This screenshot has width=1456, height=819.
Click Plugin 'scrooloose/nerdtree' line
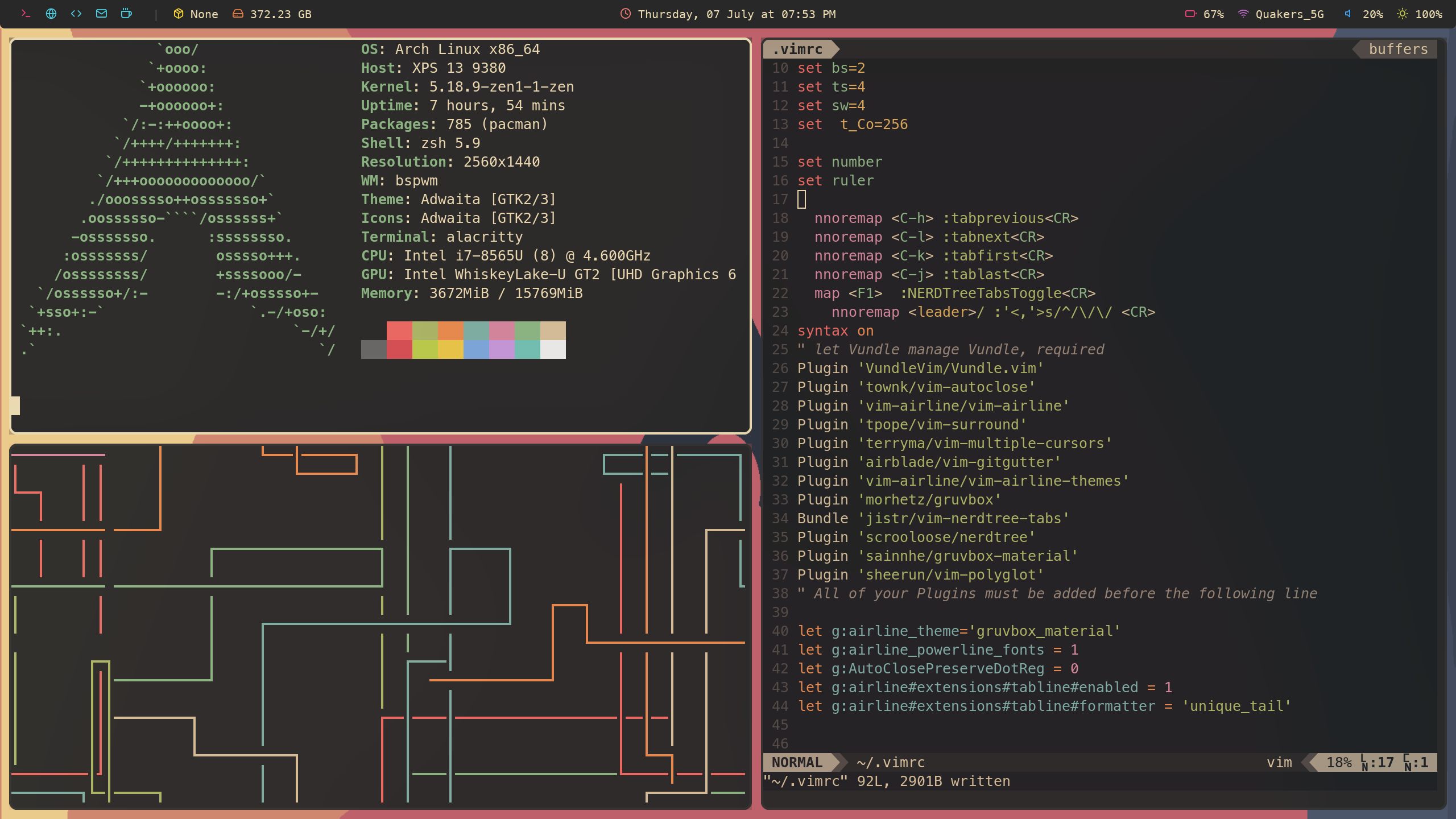click(916, 537)
